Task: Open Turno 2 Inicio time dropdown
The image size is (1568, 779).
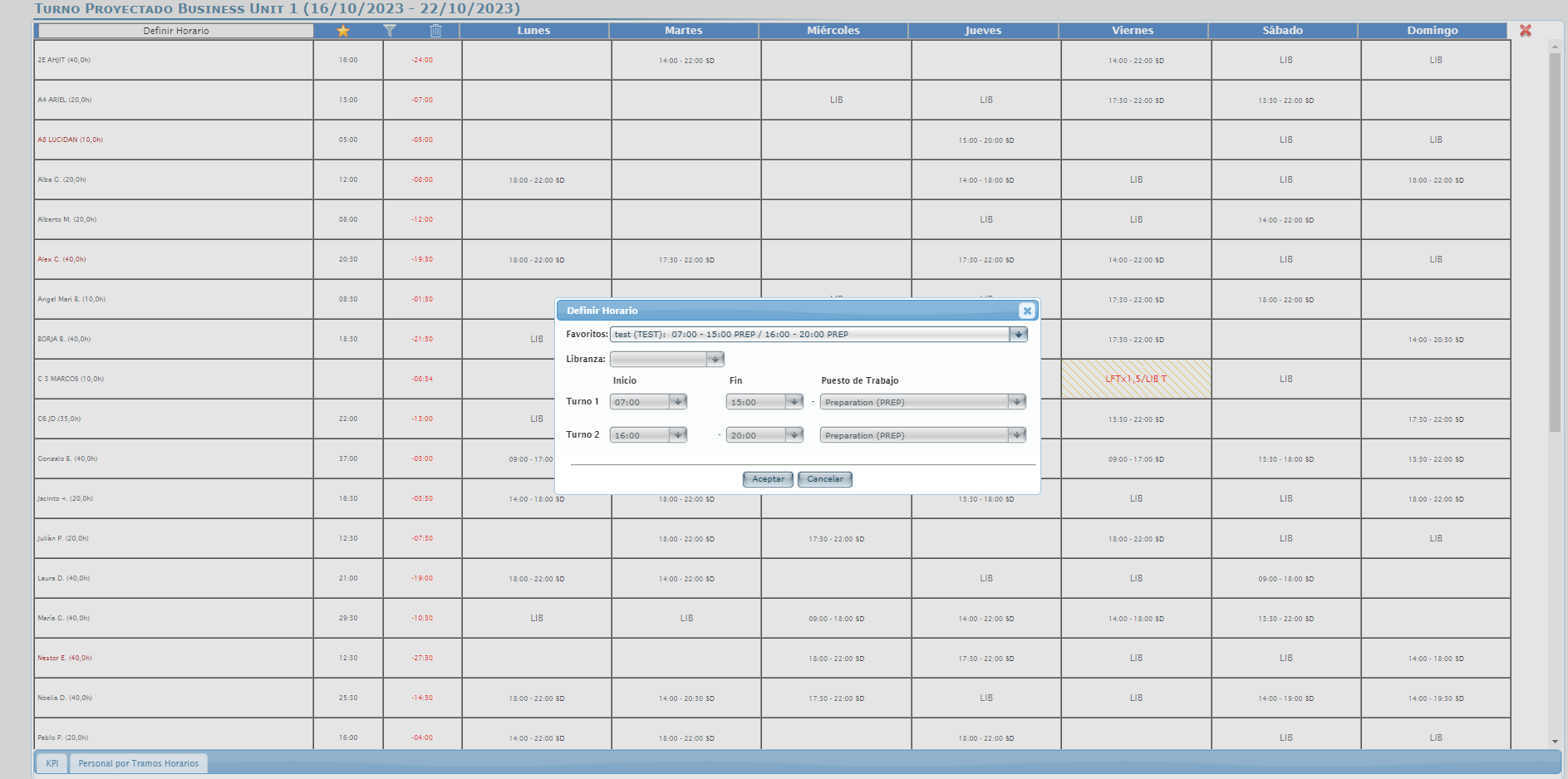Action: click(678, 435)
